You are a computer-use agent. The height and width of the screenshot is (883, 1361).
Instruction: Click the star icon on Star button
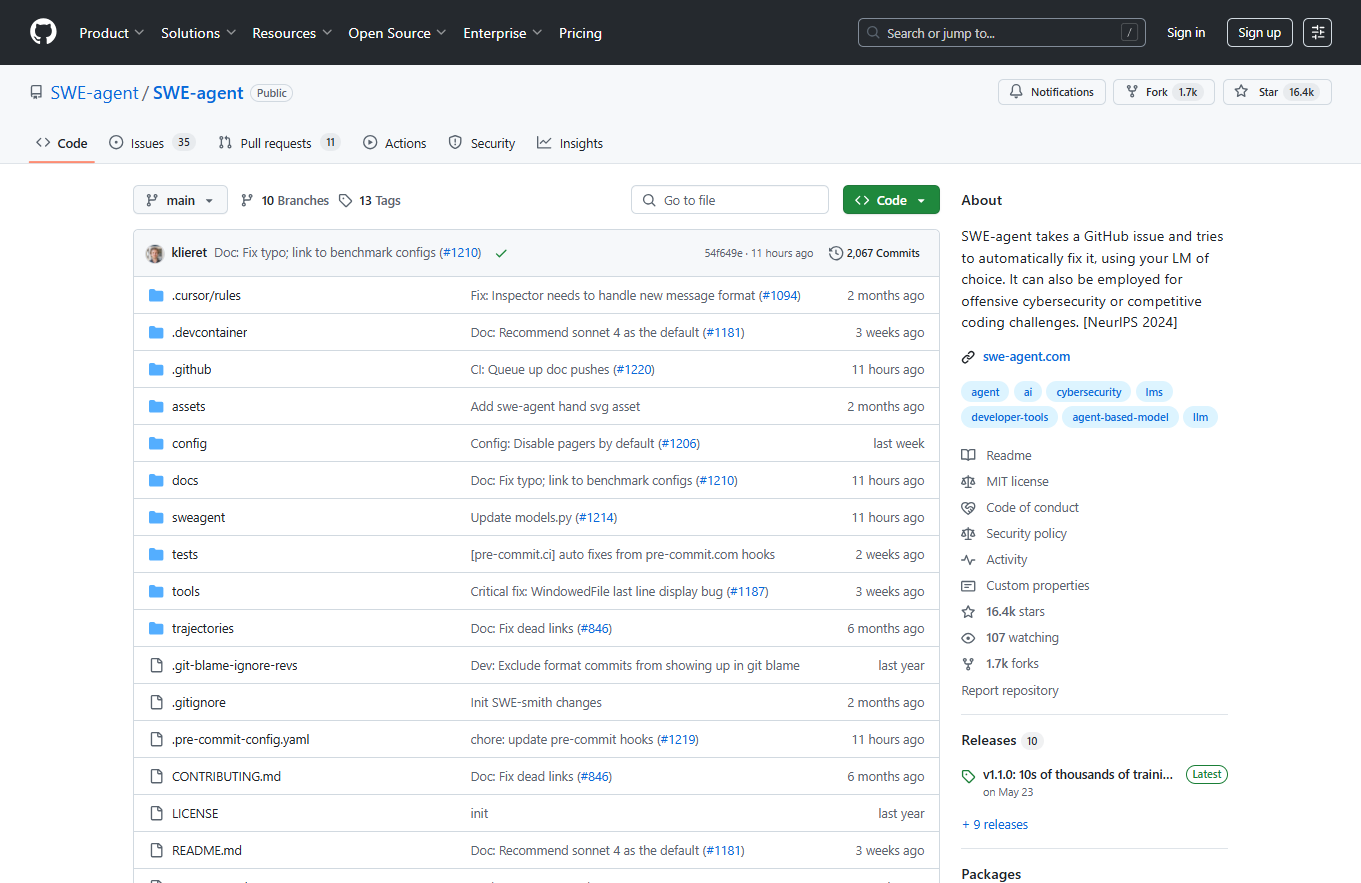tap(1241, 92)
